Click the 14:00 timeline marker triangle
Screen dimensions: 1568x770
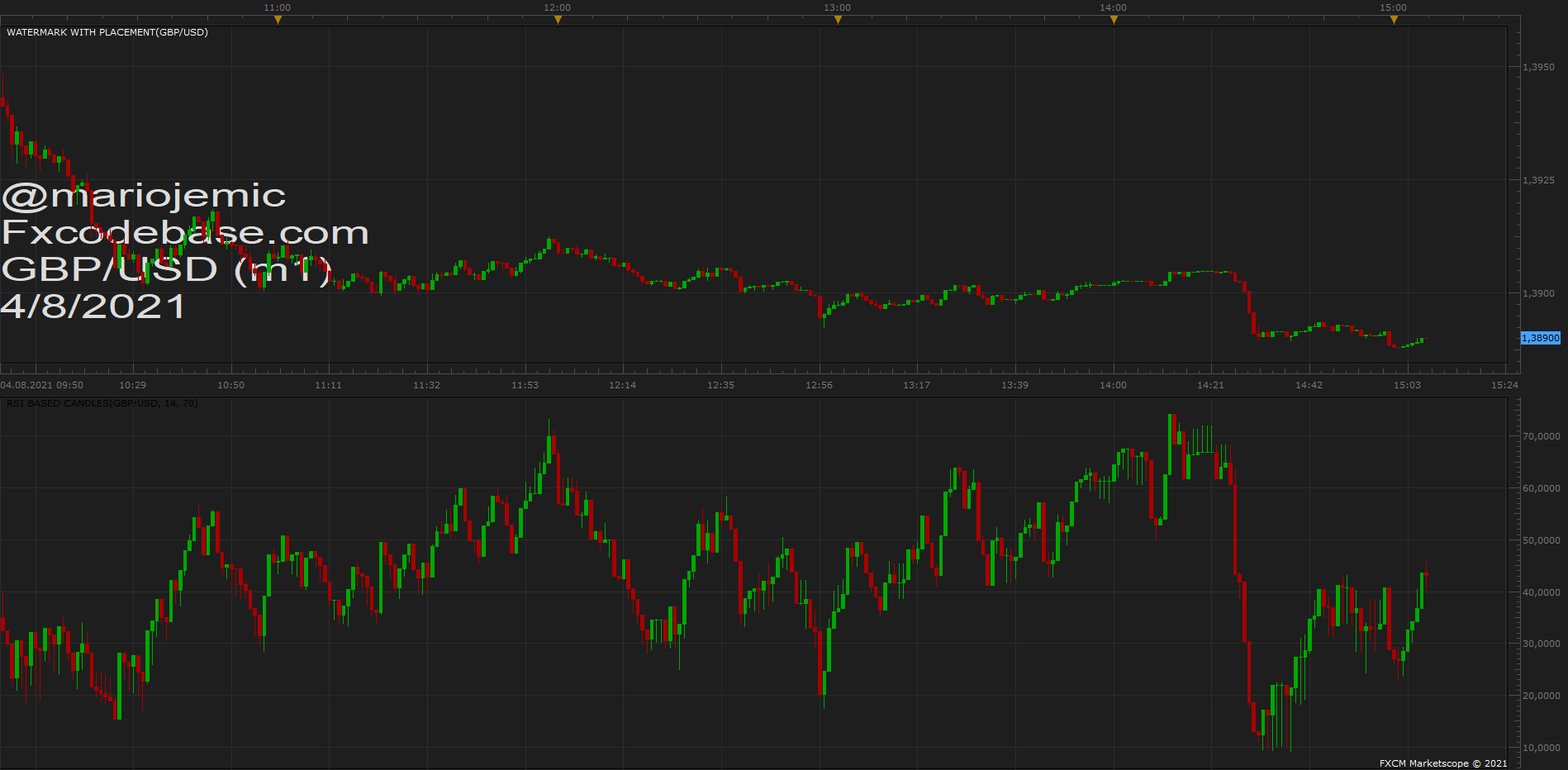tap(1114, 20)
